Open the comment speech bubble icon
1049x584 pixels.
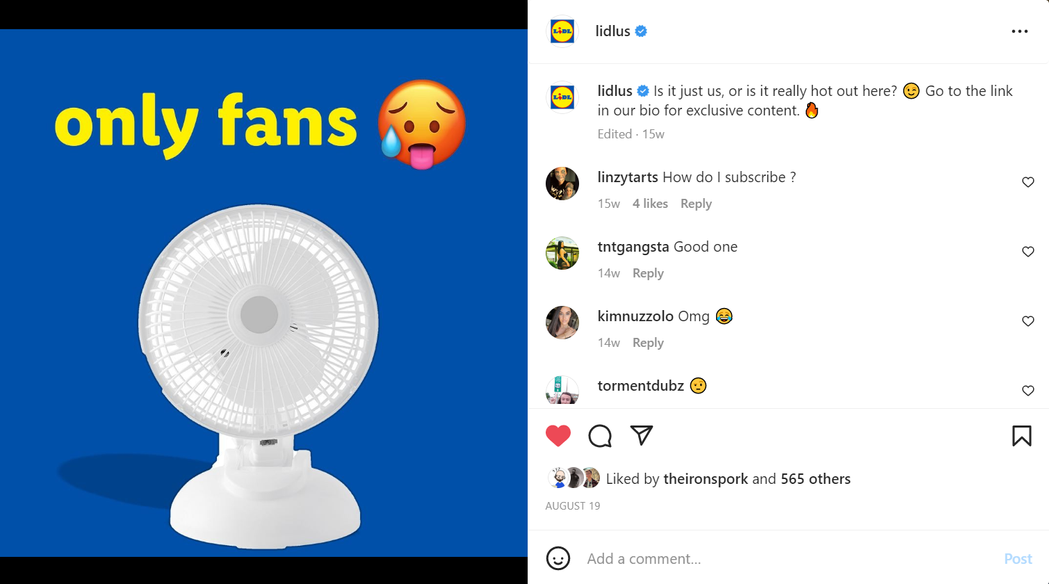pos(600,436)
